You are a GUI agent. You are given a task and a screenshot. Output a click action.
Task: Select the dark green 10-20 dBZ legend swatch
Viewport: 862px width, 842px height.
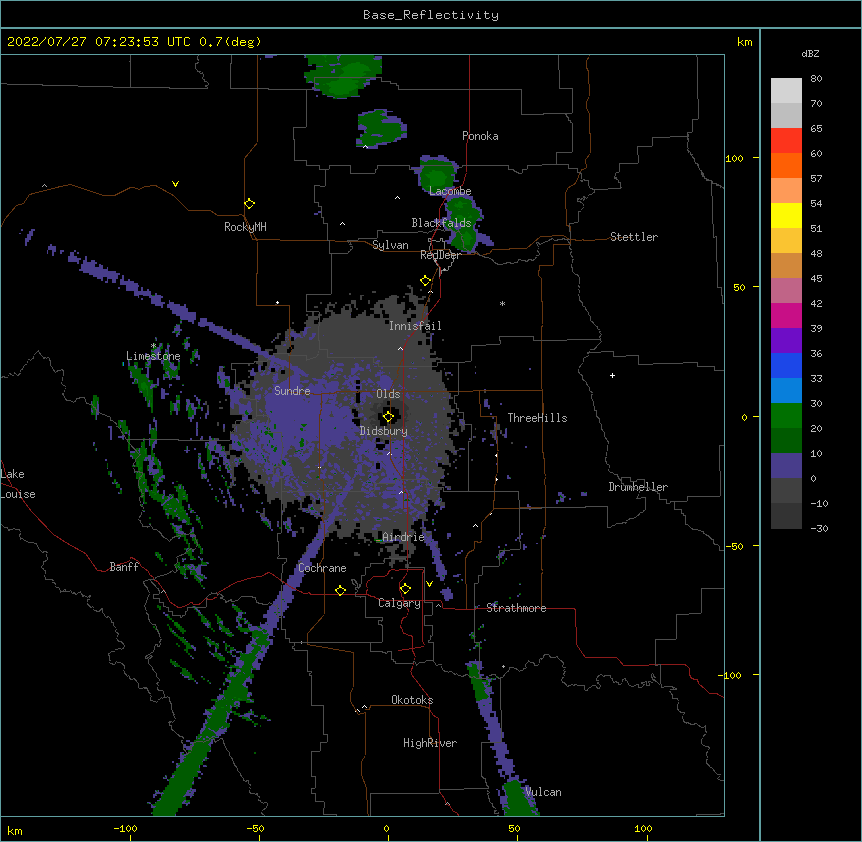pos(786,441)
